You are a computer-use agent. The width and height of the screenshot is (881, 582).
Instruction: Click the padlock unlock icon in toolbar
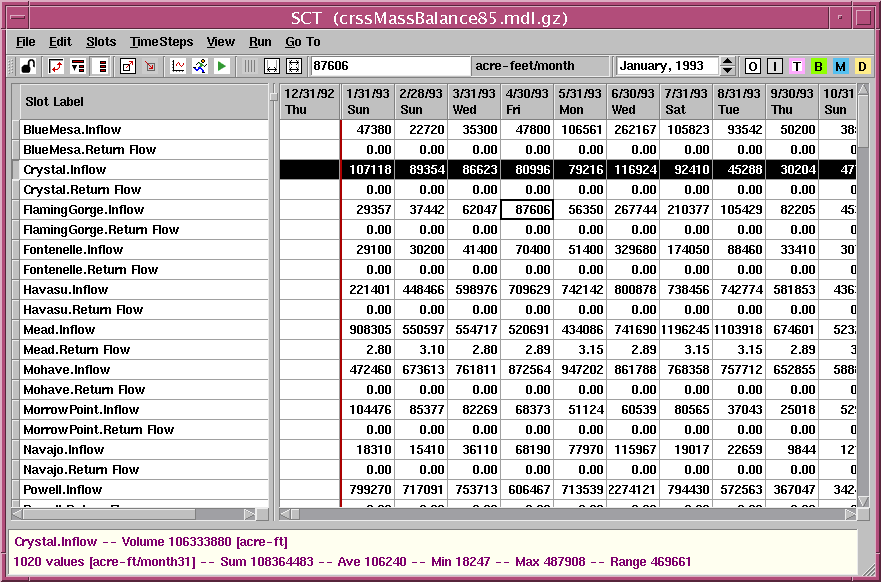(28, 66)
